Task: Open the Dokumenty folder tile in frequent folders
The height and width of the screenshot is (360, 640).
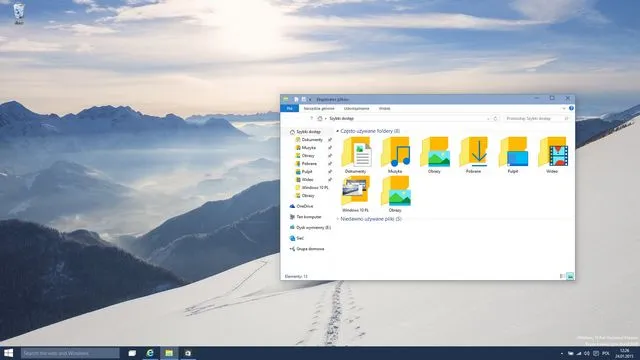Action: [x=356, y=155]
